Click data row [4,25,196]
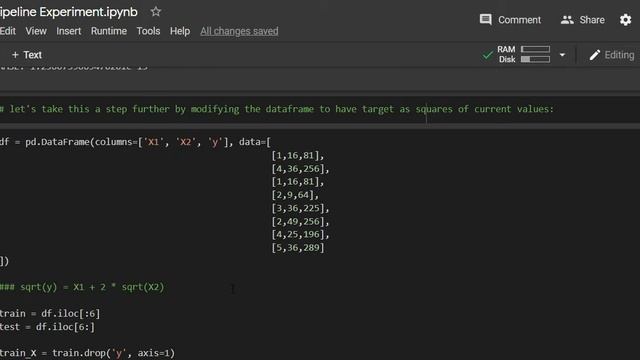This screenshot has width=640, height=360. pyautogui.click(x=300, y=234)
